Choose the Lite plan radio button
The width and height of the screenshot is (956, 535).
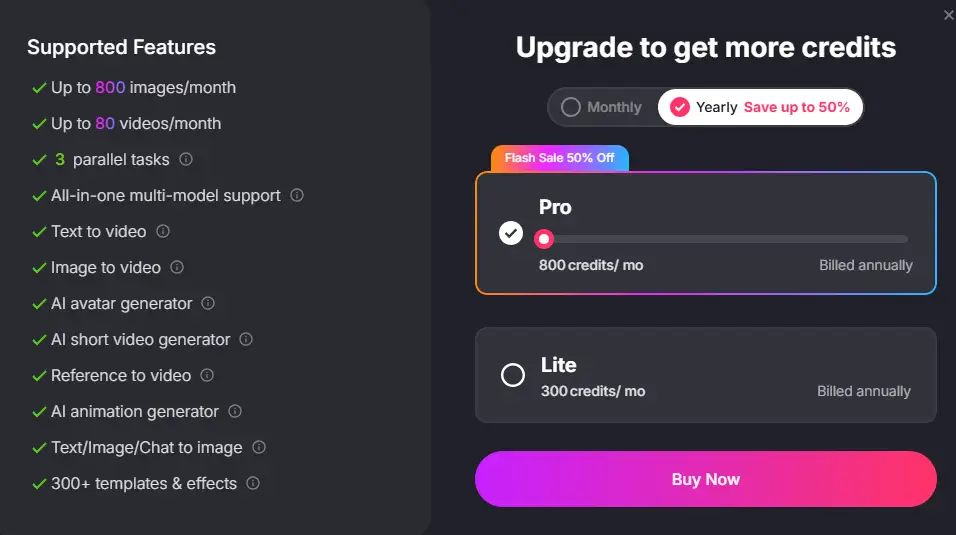point(512,375)
